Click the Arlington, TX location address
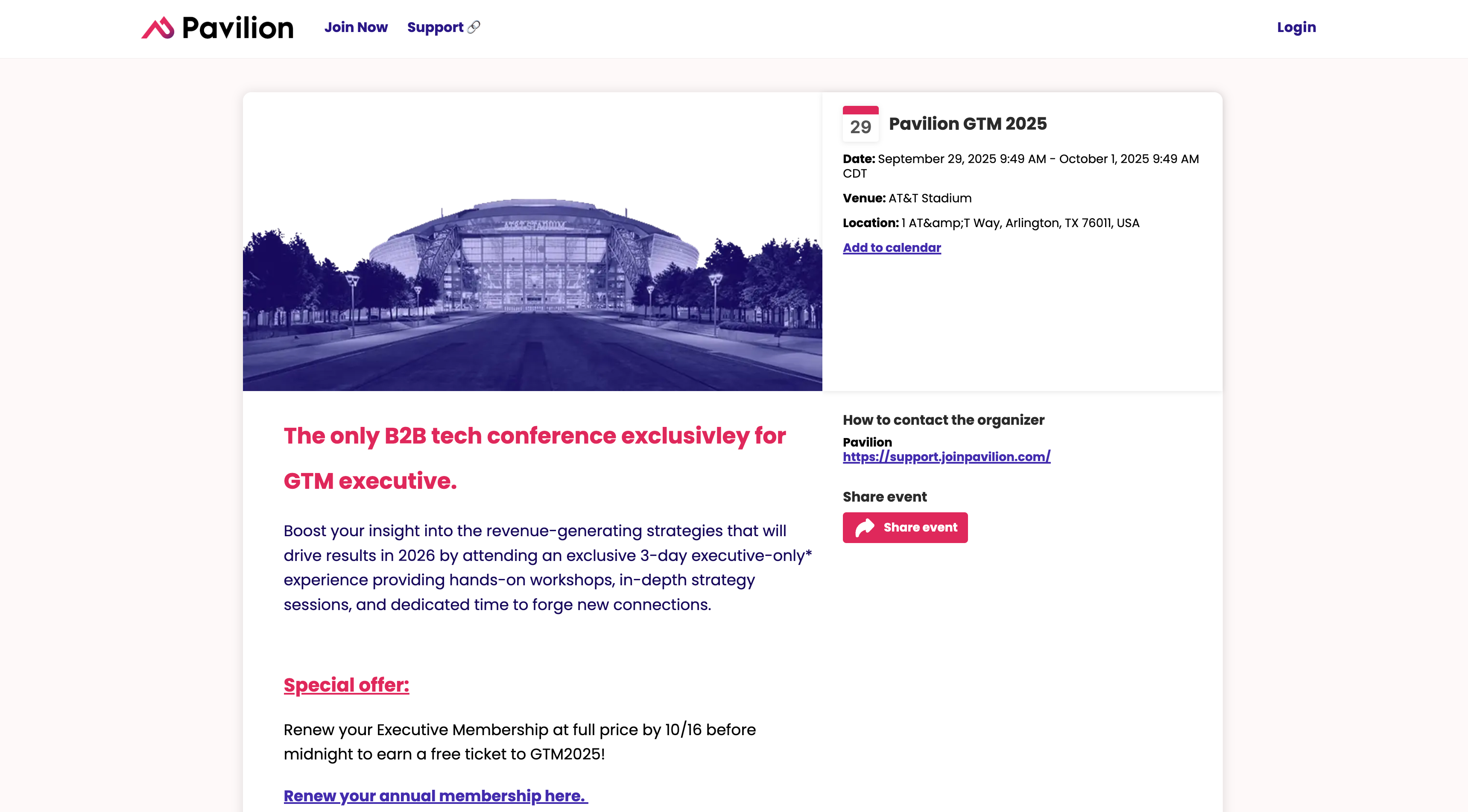The height and width of the screenshot is (812, 1468). pos(991,223)
